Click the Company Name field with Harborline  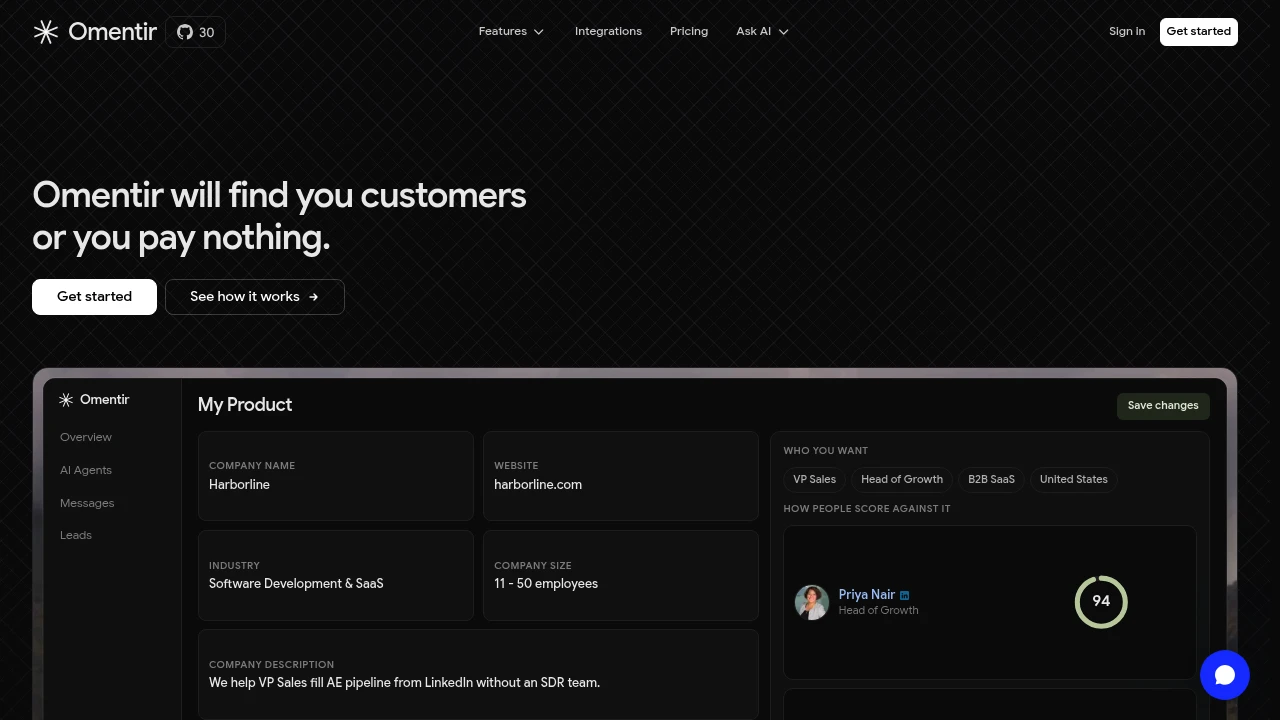[x=336, y=476]
